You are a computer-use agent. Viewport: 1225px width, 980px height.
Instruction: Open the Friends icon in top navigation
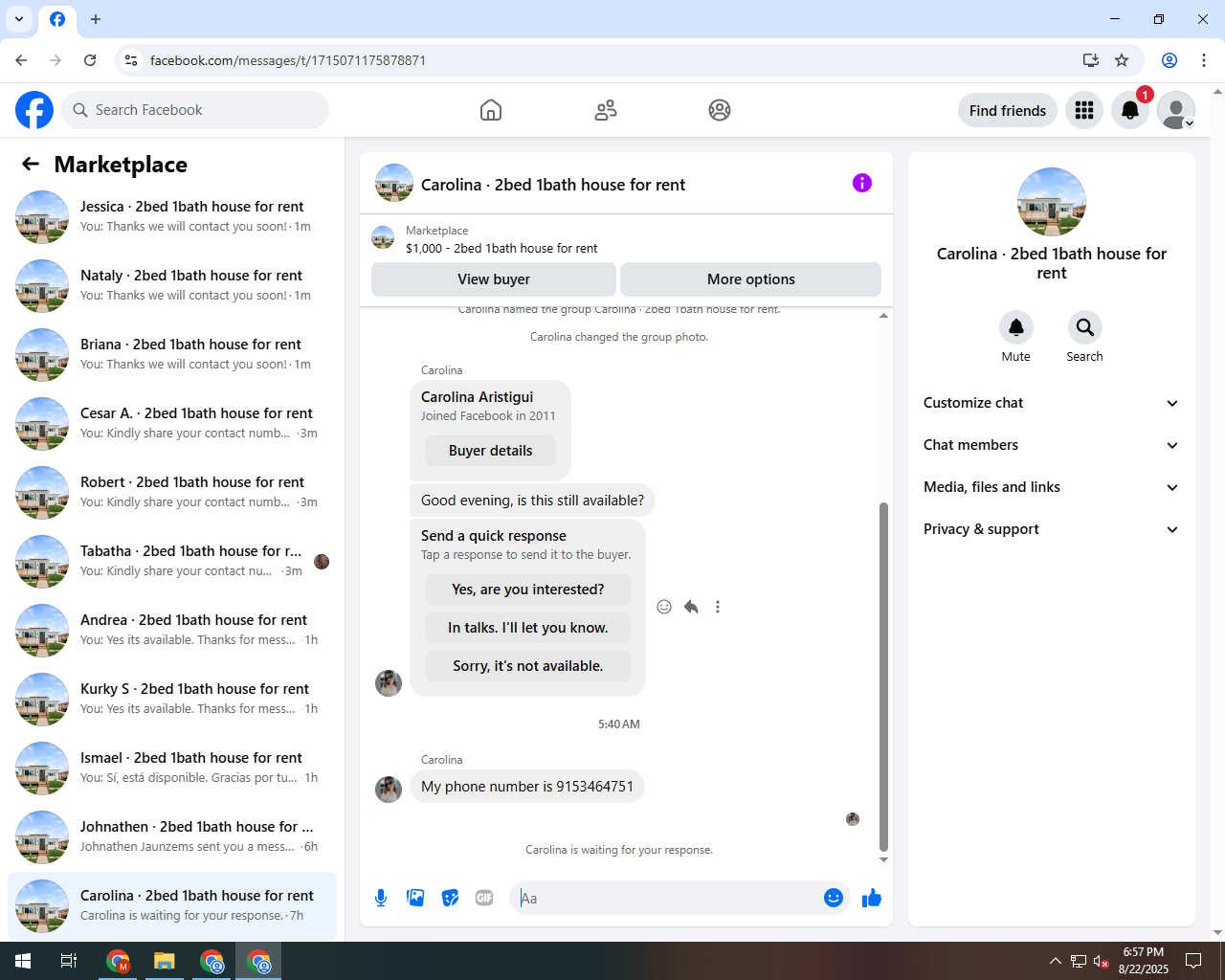tap(606, 110)
